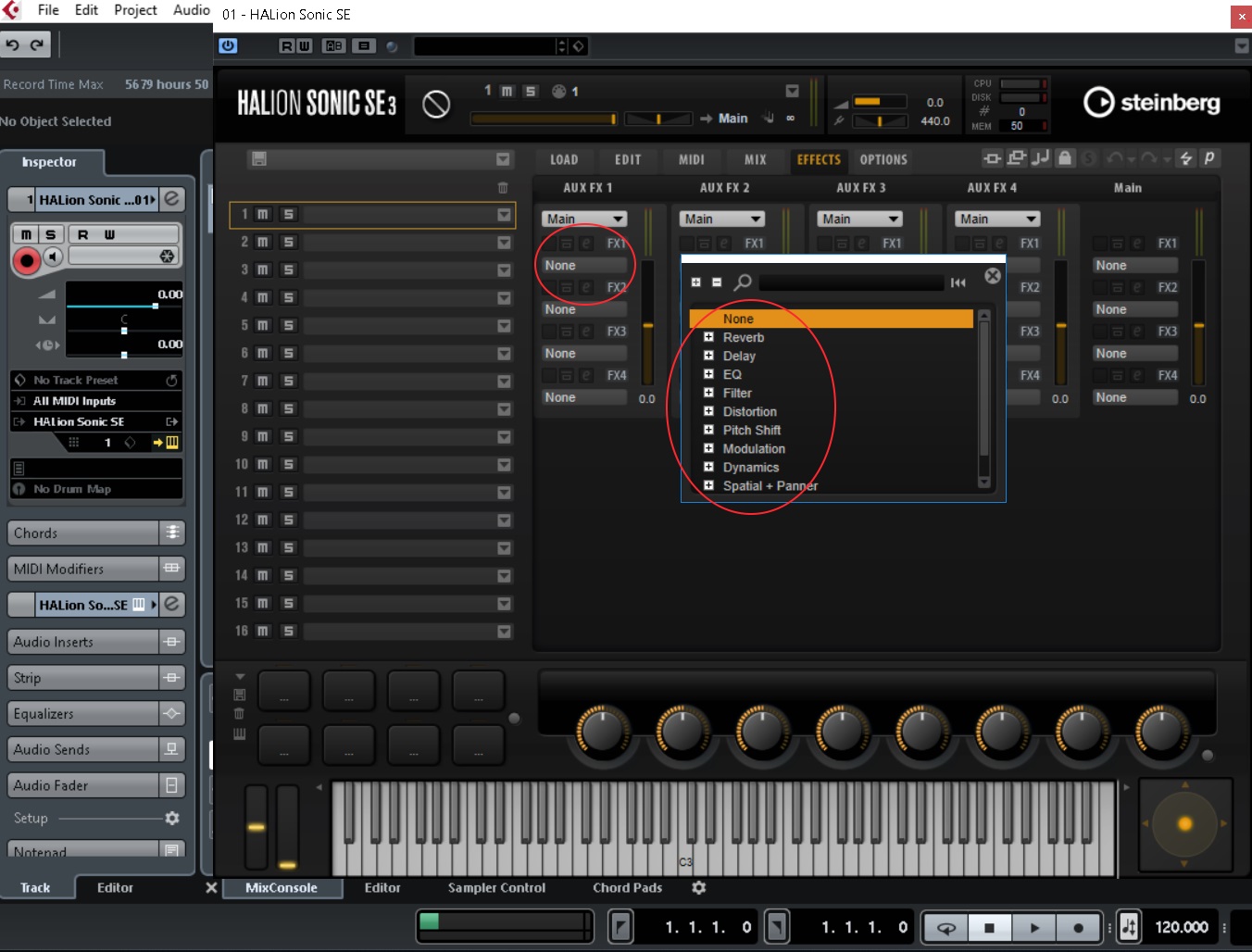Click the Undo arrow in Cubase toolbar
The height and width of the screenshot is (952, 1252).
point(12,45)
